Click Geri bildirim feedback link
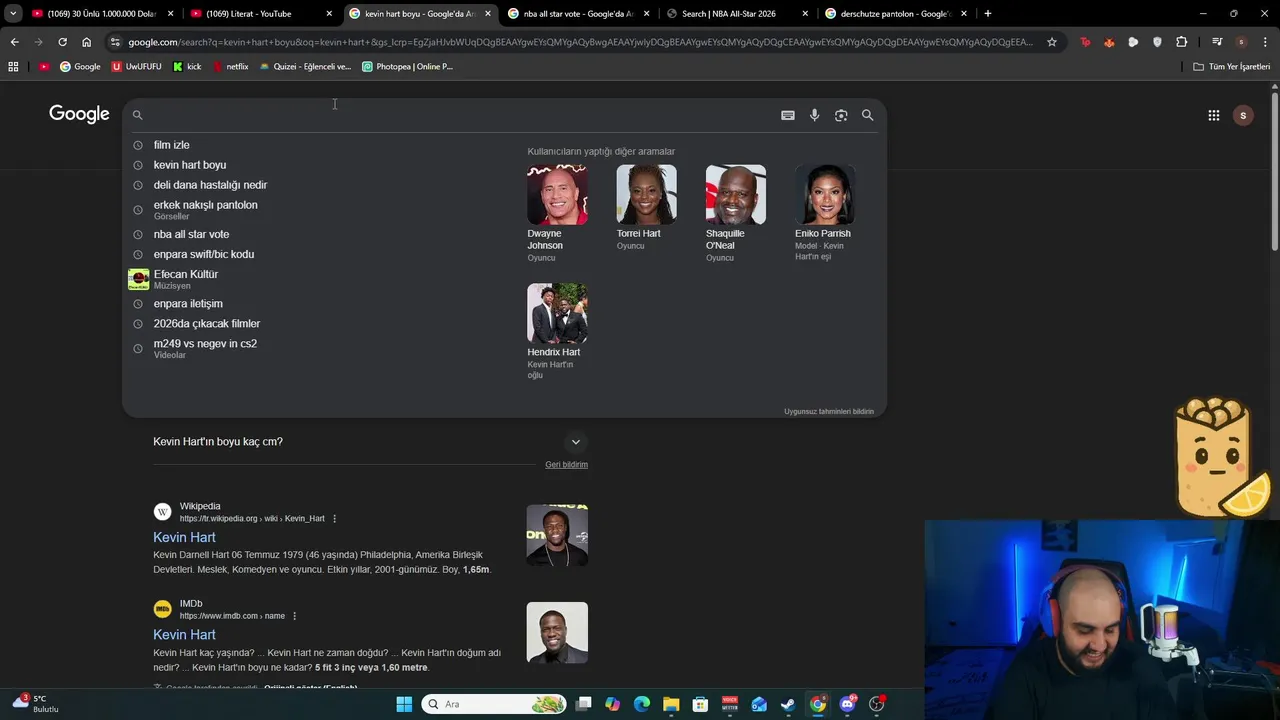 [566, 465]
